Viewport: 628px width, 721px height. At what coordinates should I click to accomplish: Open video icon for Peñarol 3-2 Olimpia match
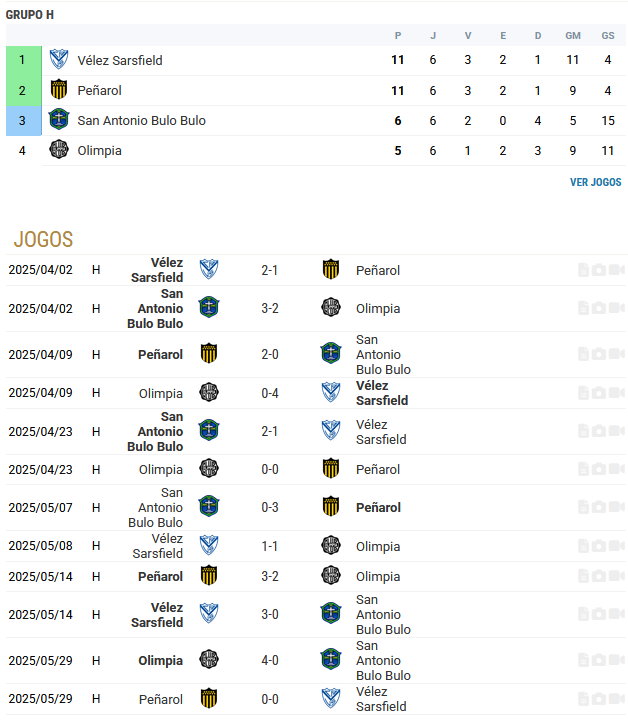pyautogui.click(x=617, y=576)
